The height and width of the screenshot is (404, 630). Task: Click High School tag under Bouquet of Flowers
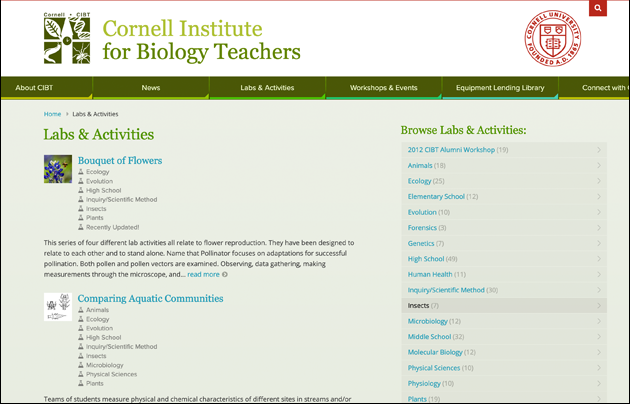point(103,190)
